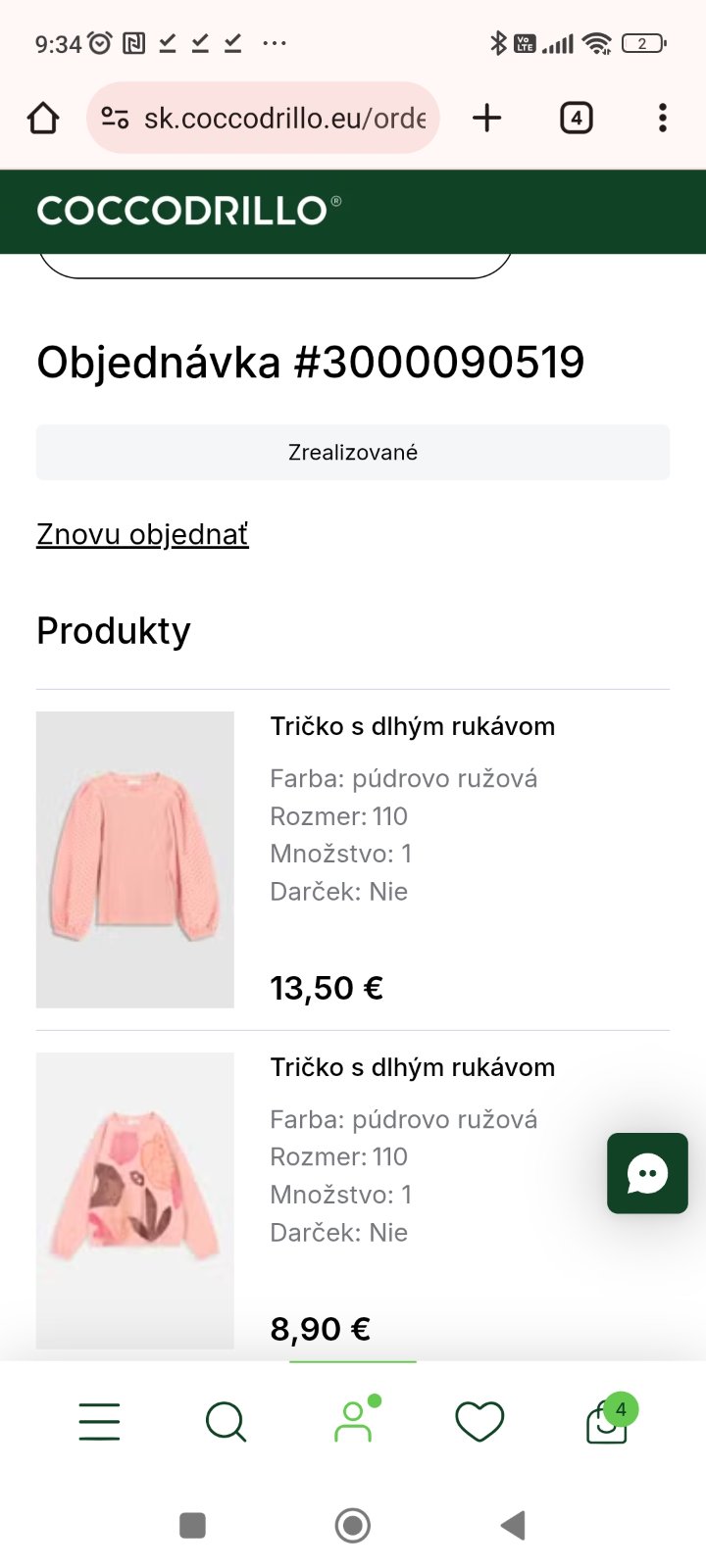Screen dimensions: 706x1568
Task: Open browser three-dot overflow menu
Action: coord(663,119)
